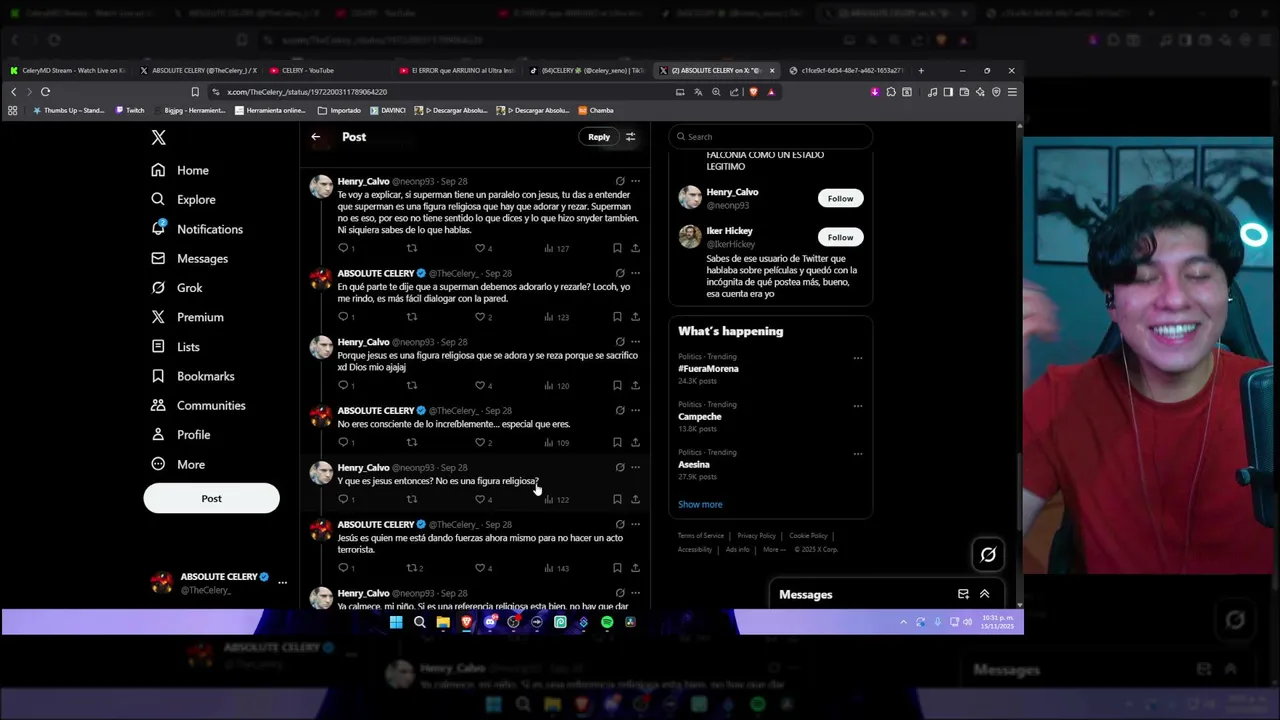Click the Brave Shields icon in address bar
Viewport: 1280px width, 720px height.
tap(753, 92)
